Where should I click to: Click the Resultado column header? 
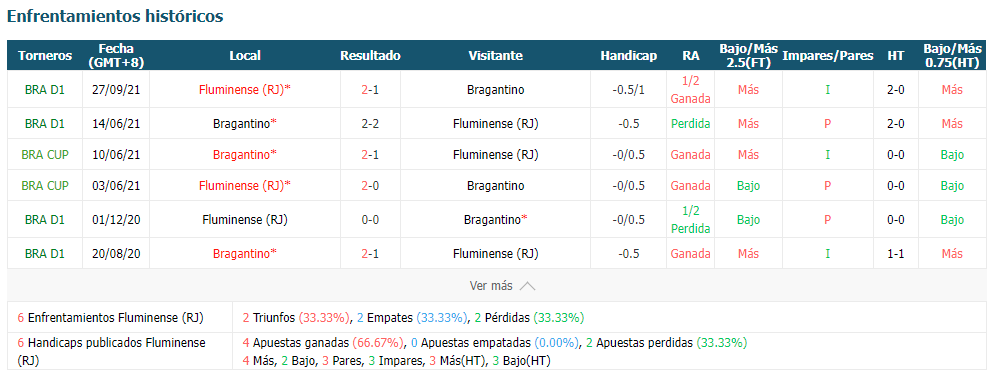(370, 56)
